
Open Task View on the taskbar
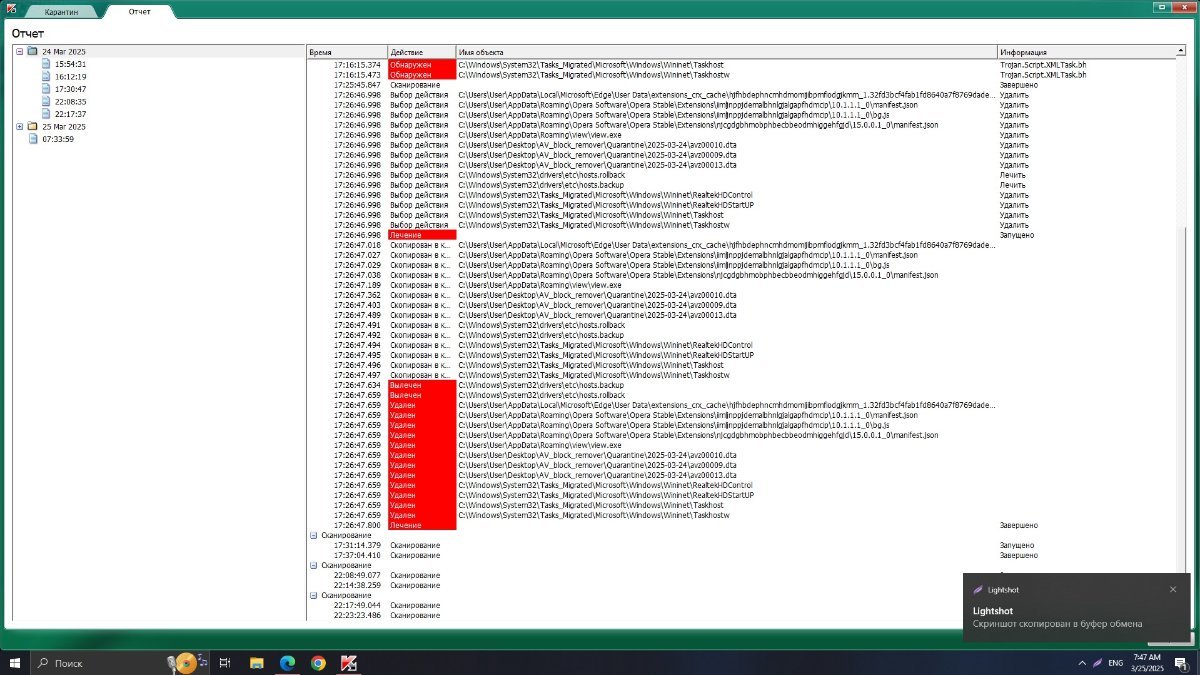click(x=226, y=662)
